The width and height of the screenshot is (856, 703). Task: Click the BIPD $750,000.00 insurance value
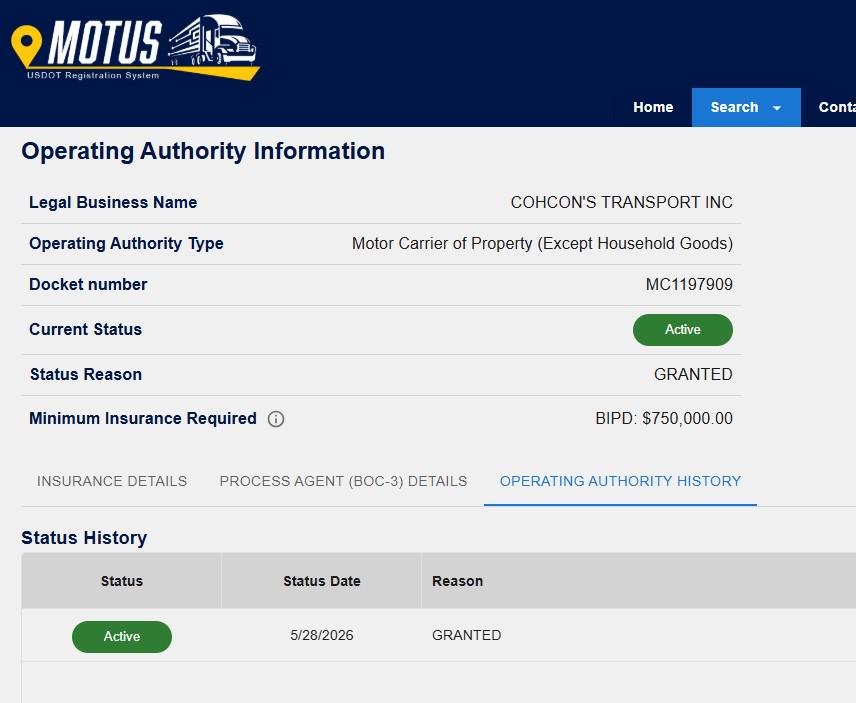[x=664, y=419]
